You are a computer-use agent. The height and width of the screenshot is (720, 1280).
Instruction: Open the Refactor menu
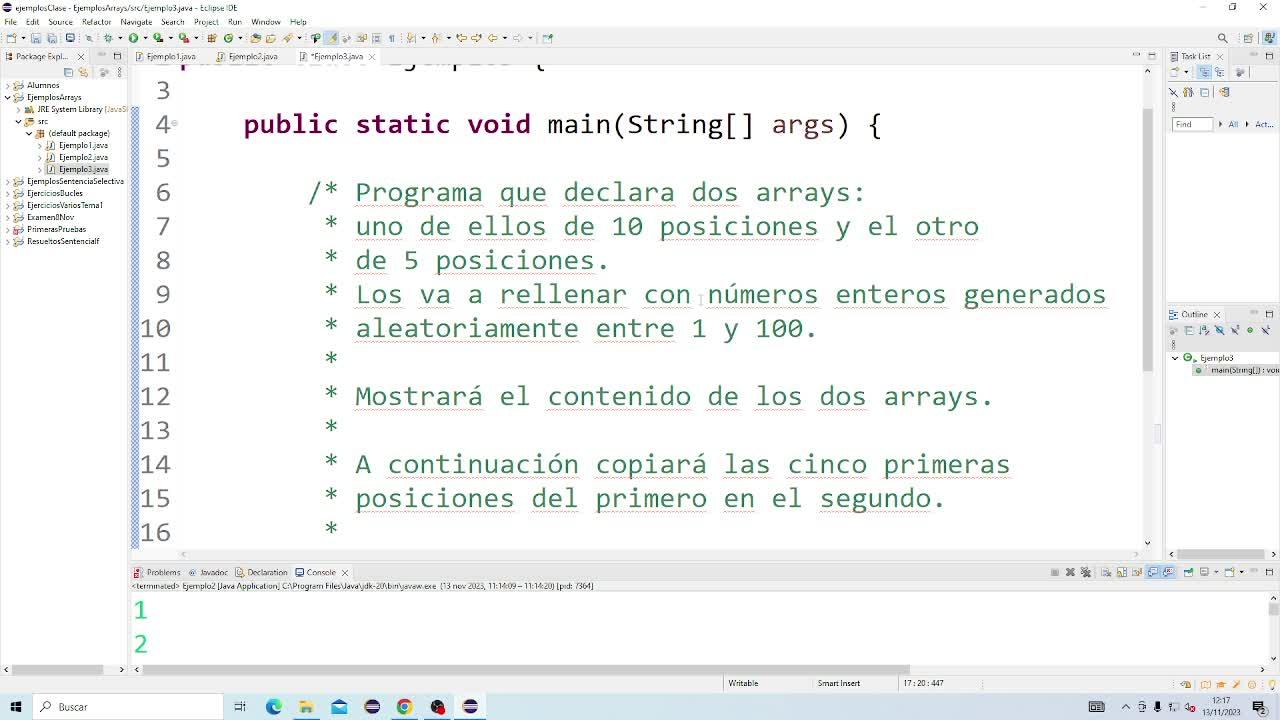[96, 21]
